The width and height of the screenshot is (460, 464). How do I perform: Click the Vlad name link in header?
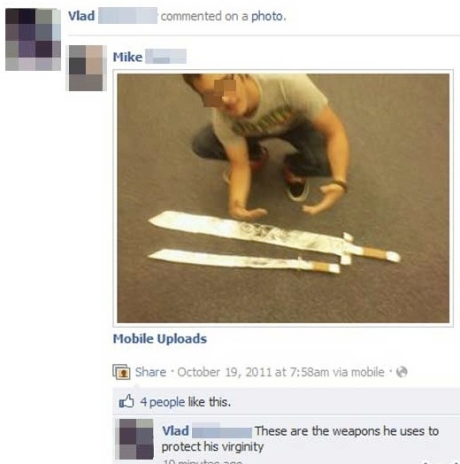(81, 16)
